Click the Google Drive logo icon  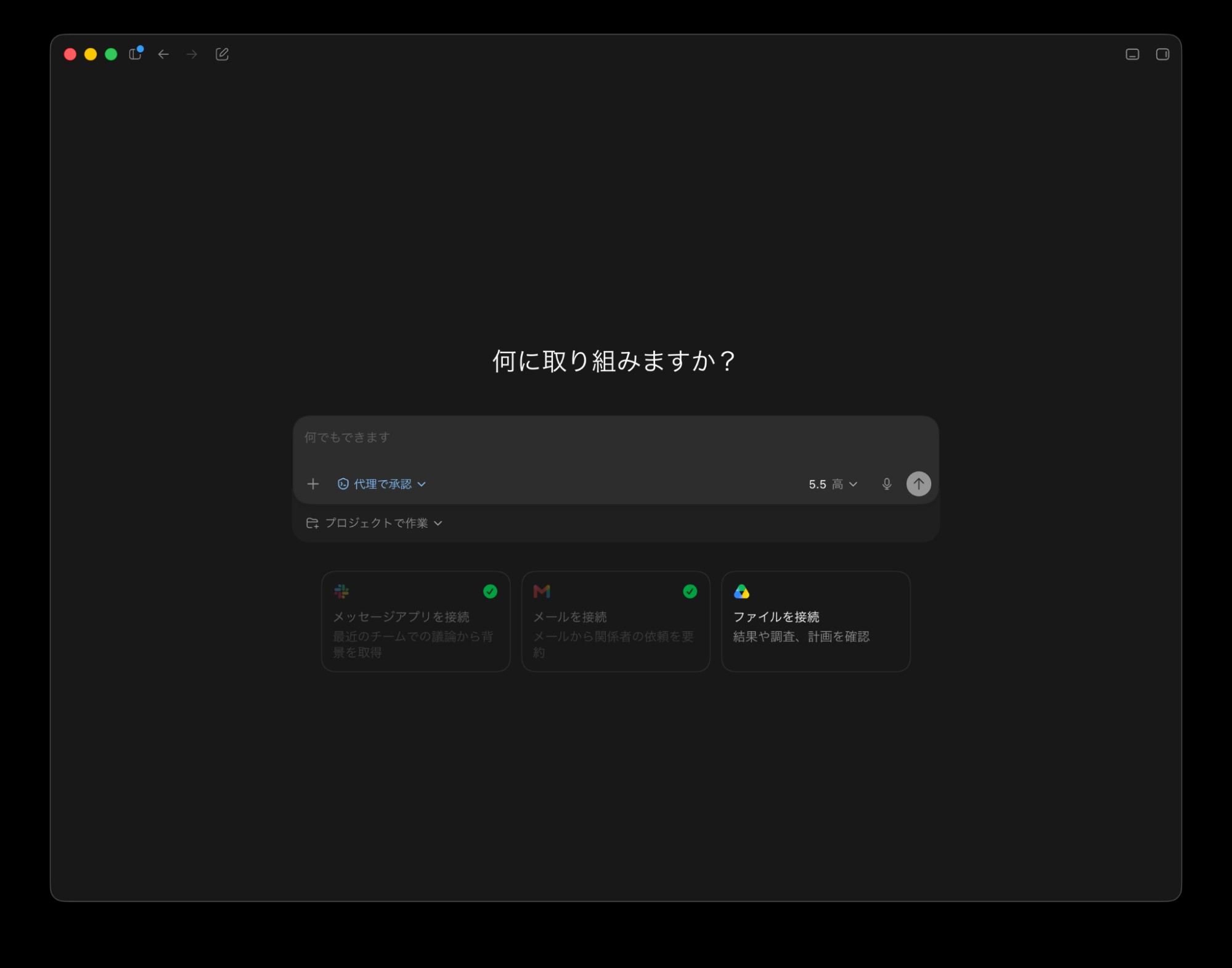click(x=741, y=591)
